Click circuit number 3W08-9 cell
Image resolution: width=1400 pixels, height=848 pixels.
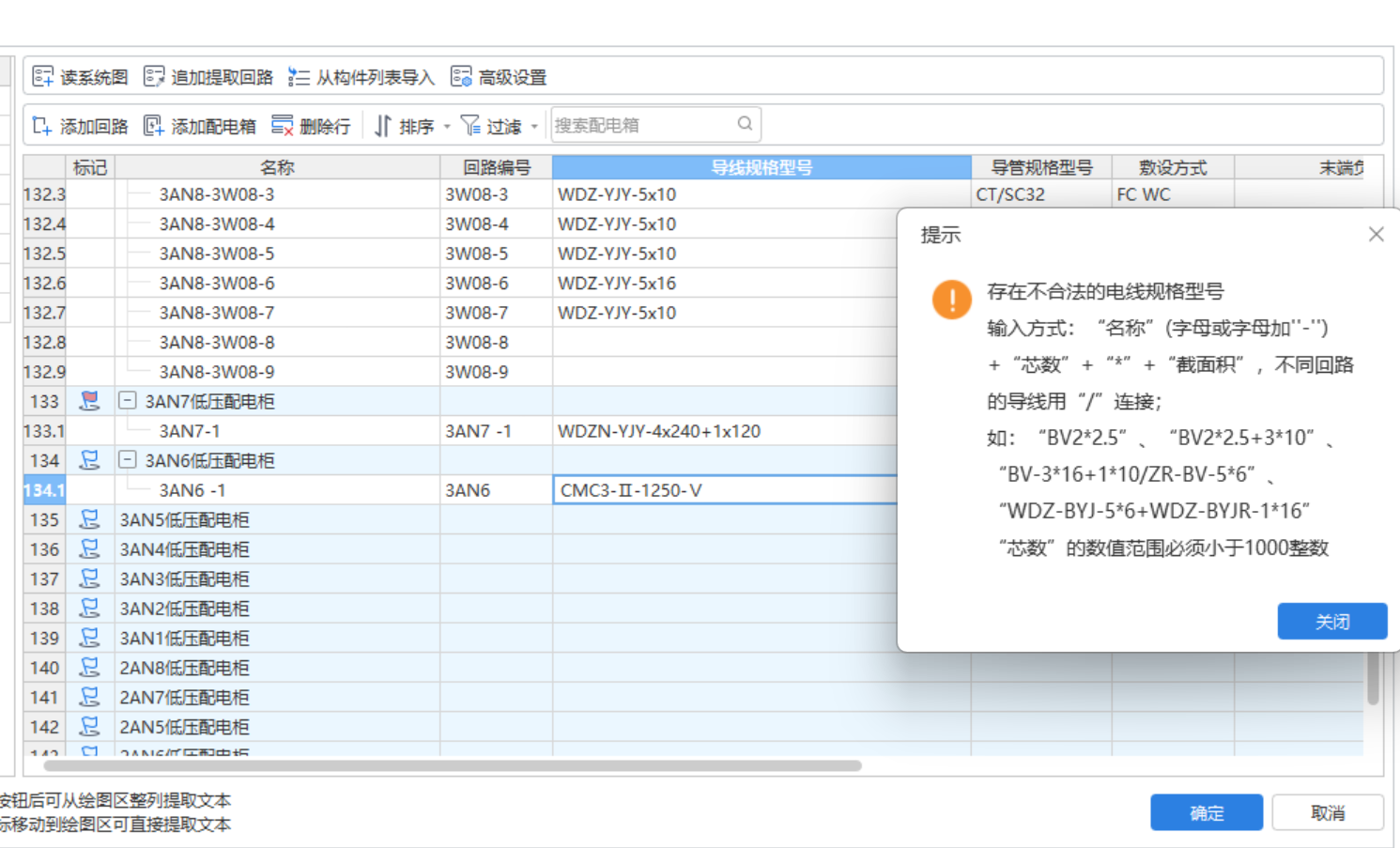coord(496,372)
